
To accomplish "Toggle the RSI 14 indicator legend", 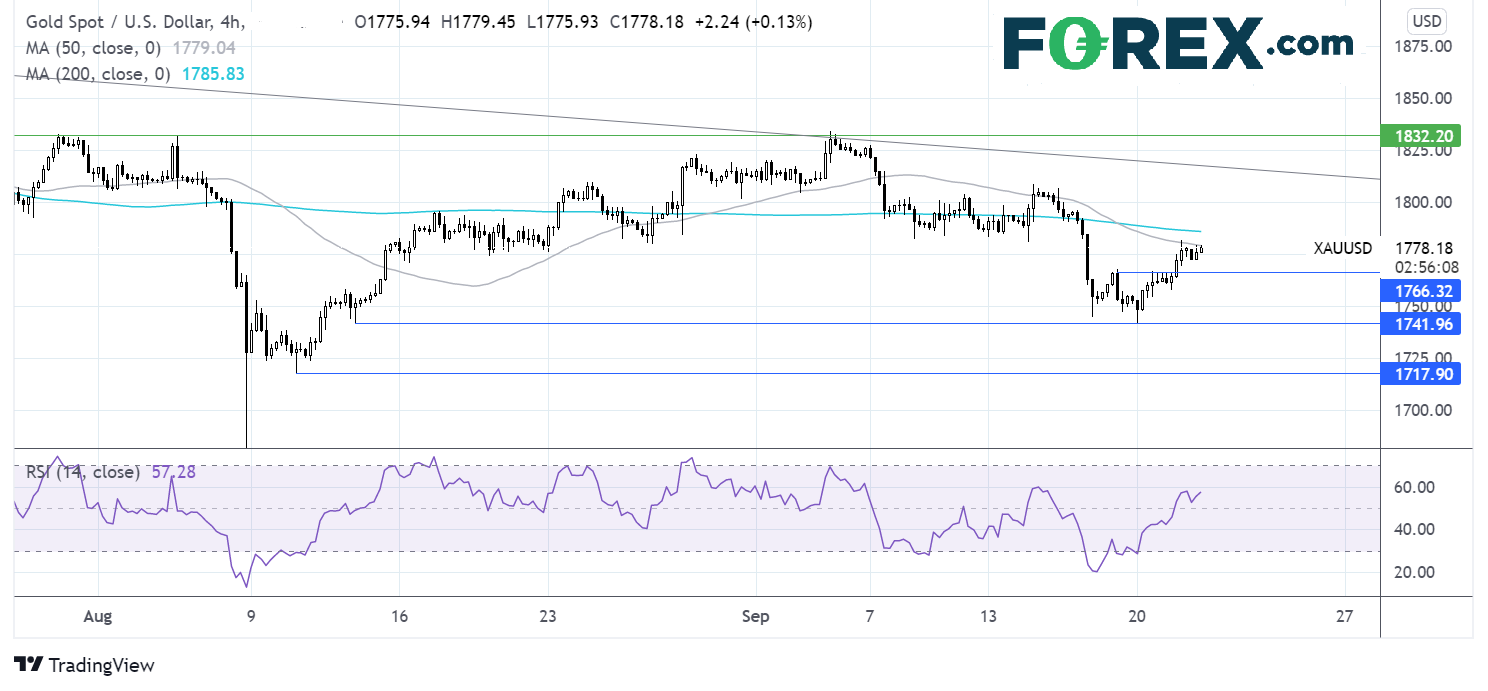I will (x=82, y=472).
